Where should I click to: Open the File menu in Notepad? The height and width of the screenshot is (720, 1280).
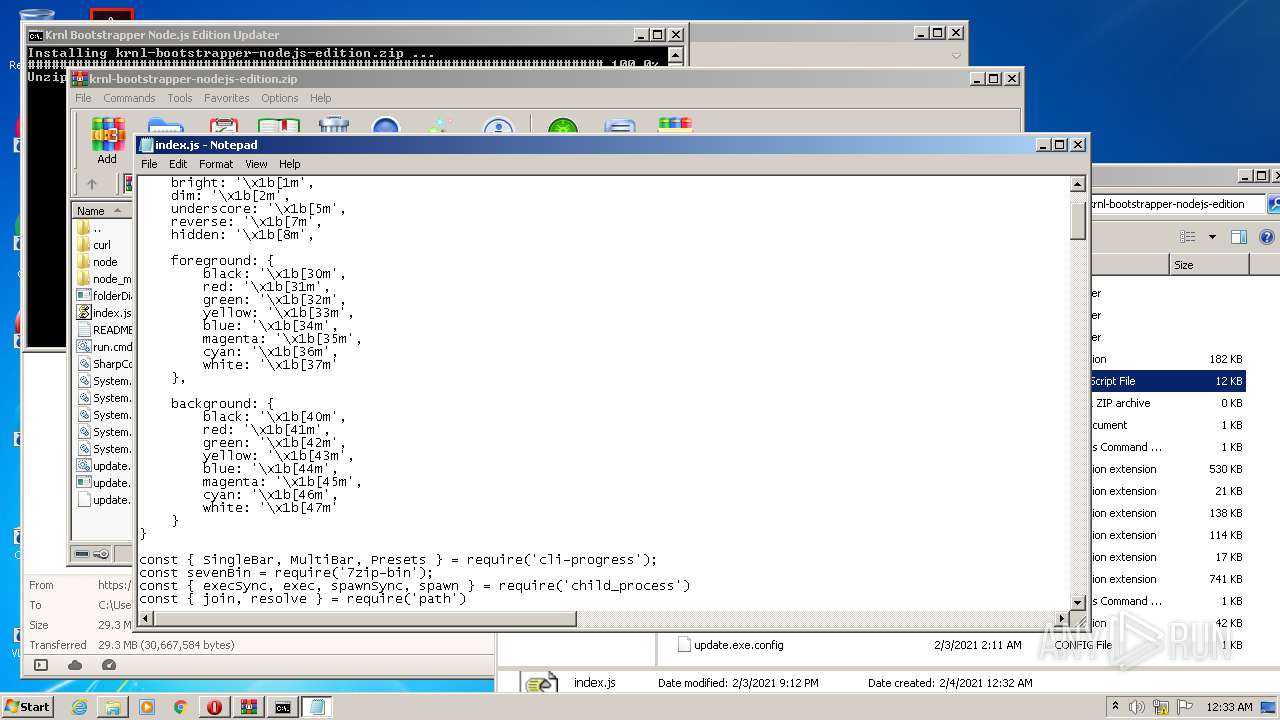[x=149, y=164]
